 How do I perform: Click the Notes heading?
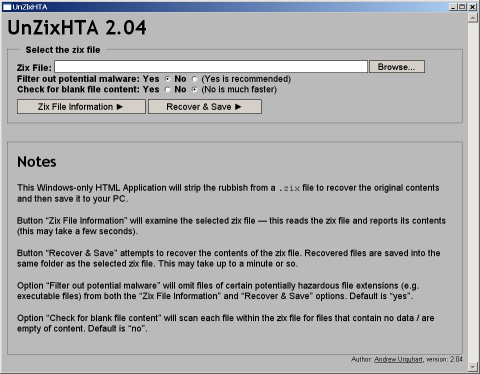coord(37,162)
